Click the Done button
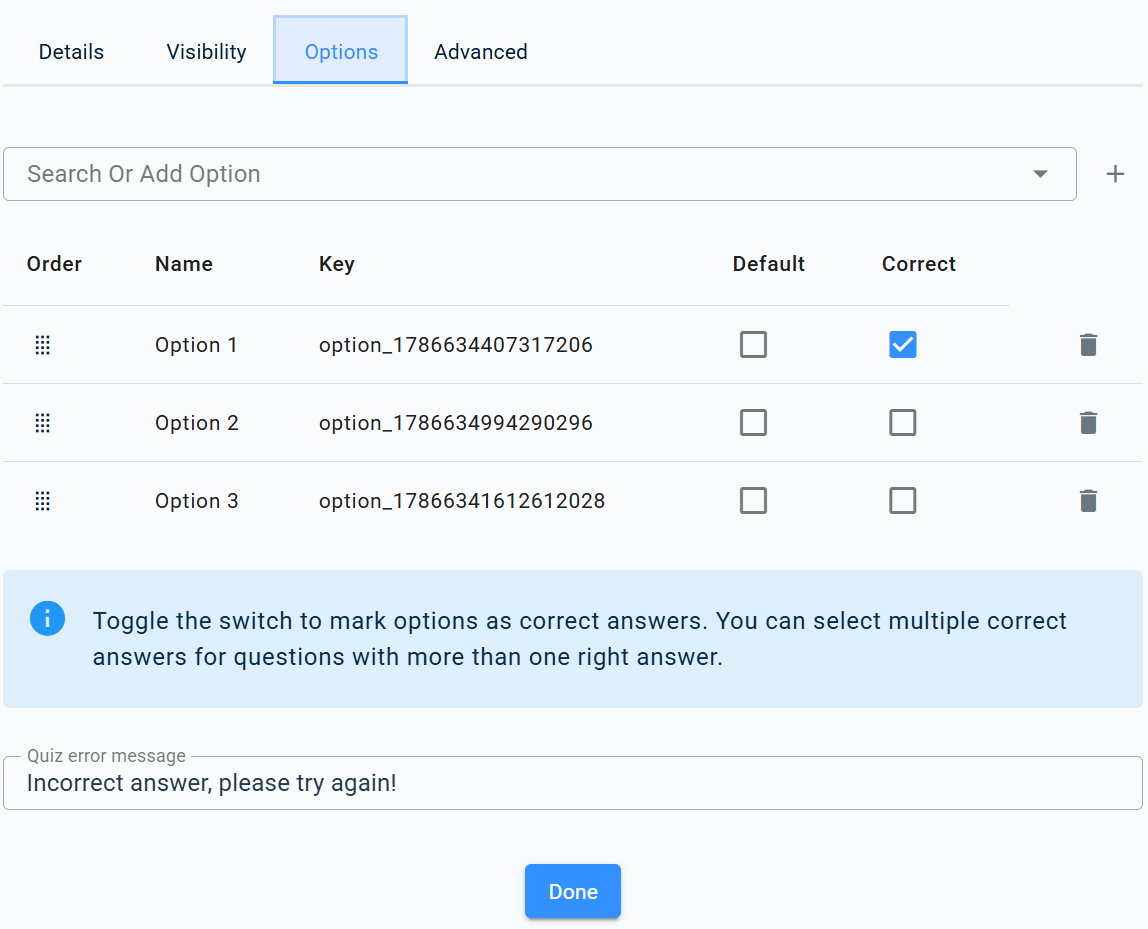The width and height of the screenshot is (1148, 929). (573, 892)
